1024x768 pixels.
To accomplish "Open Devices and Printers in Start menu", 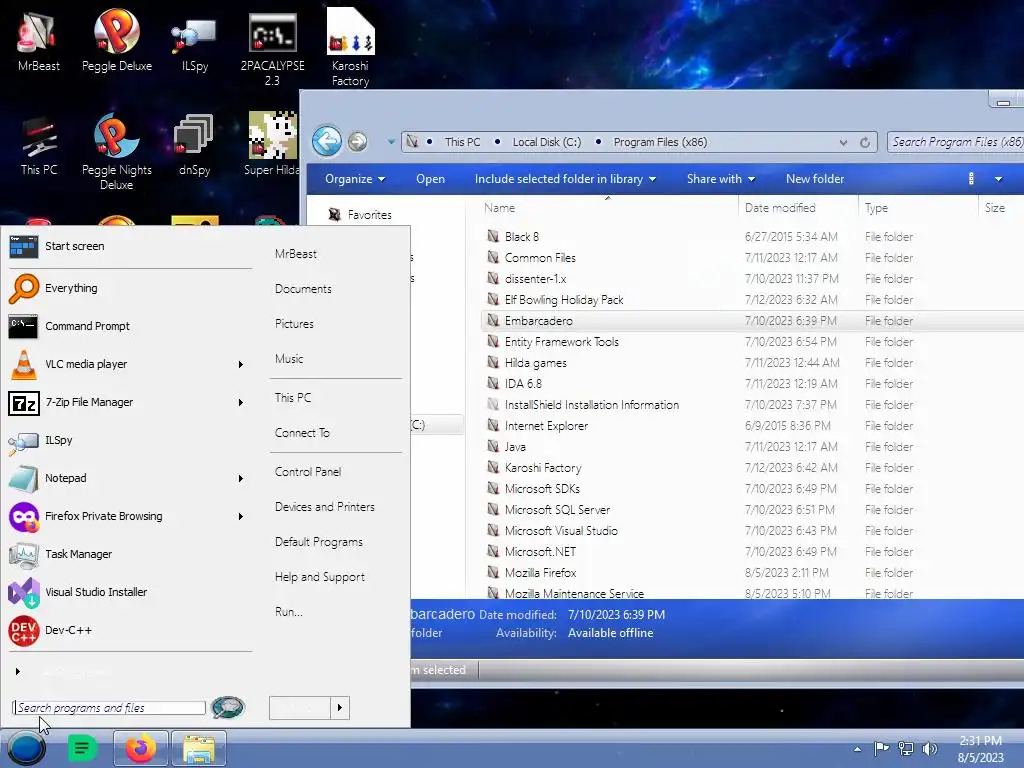I will [325, 507].
